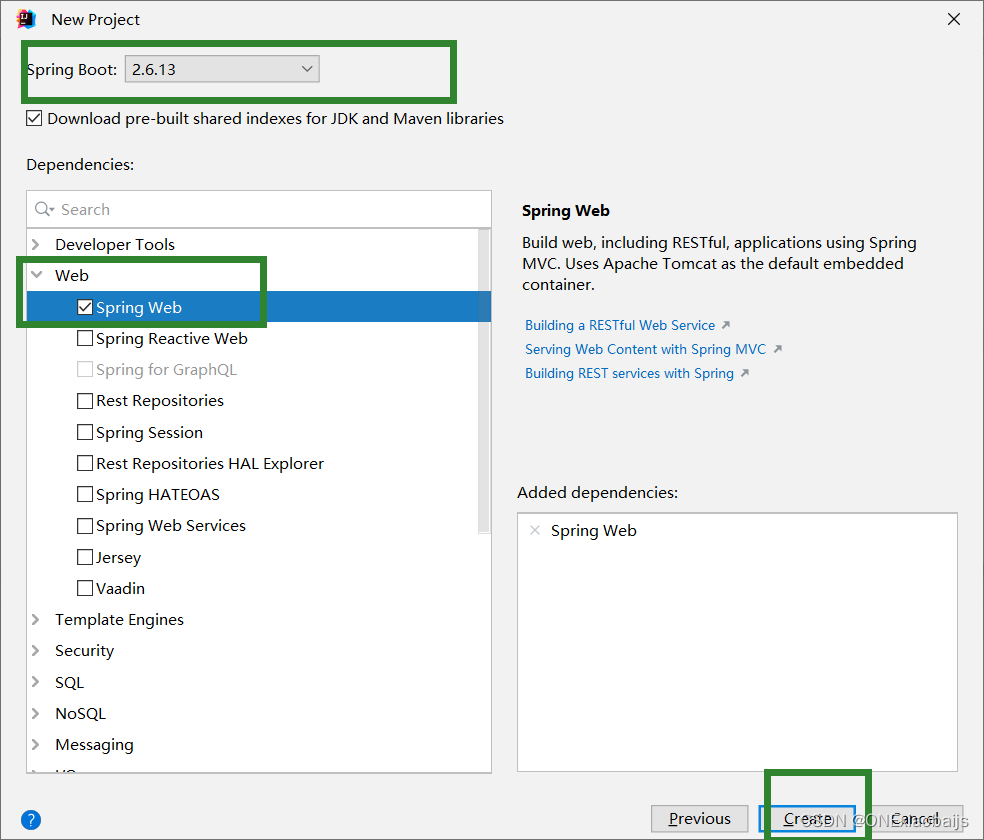
Task: Enable the Spring HATEOAS checkbox
Action: coord(85,494)
